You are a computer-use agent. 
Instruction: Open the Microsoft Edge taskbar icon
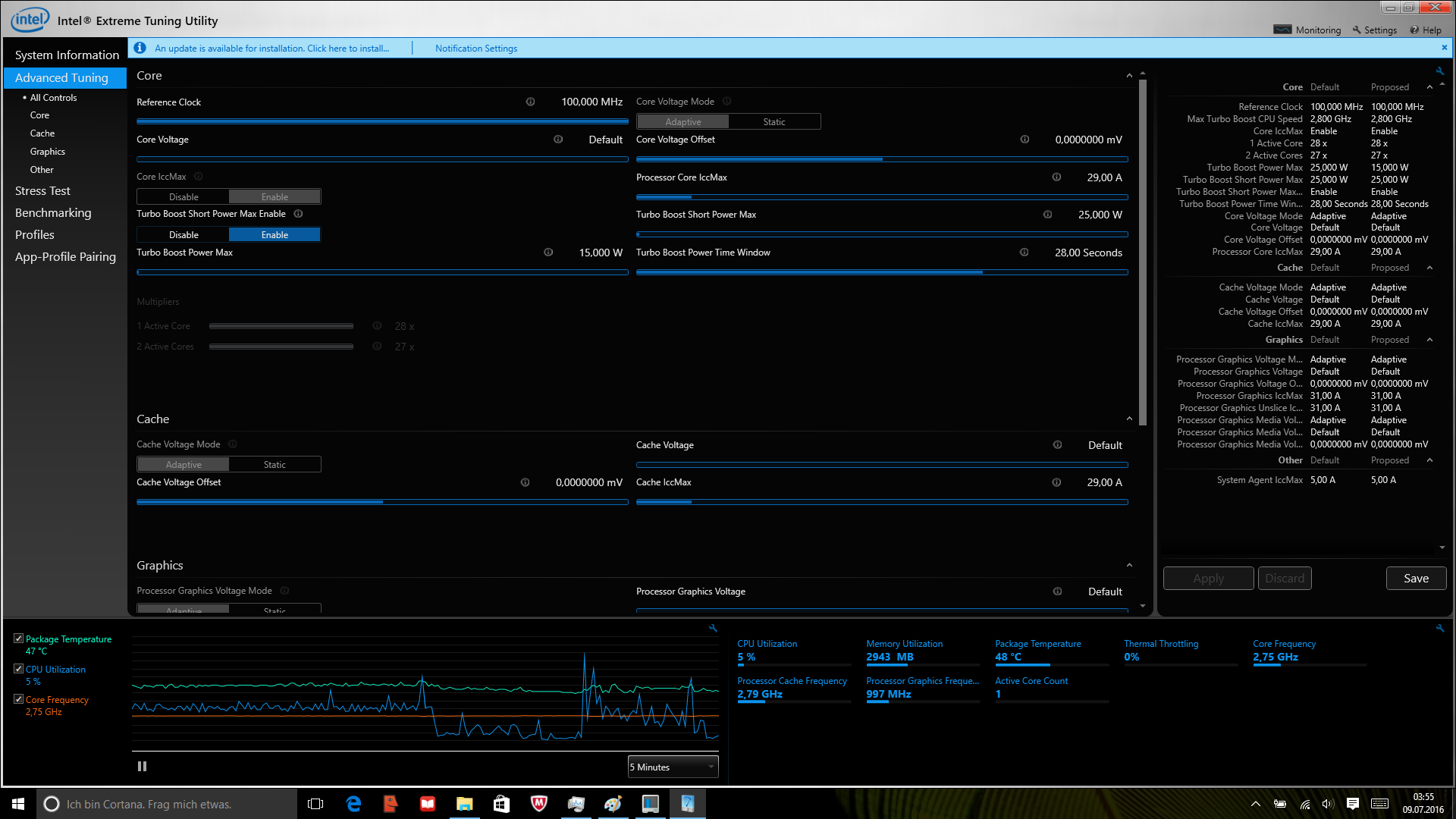click(353, 804)
